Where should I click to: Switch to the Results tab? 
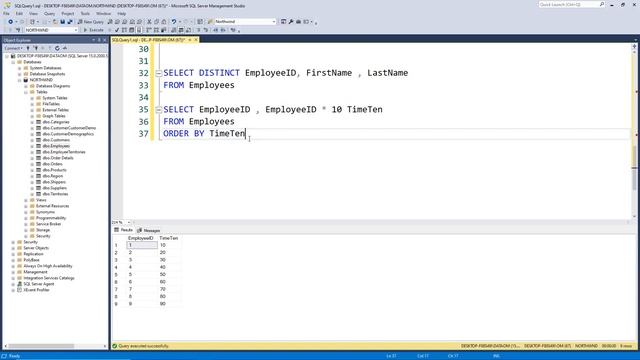(124, 230)
